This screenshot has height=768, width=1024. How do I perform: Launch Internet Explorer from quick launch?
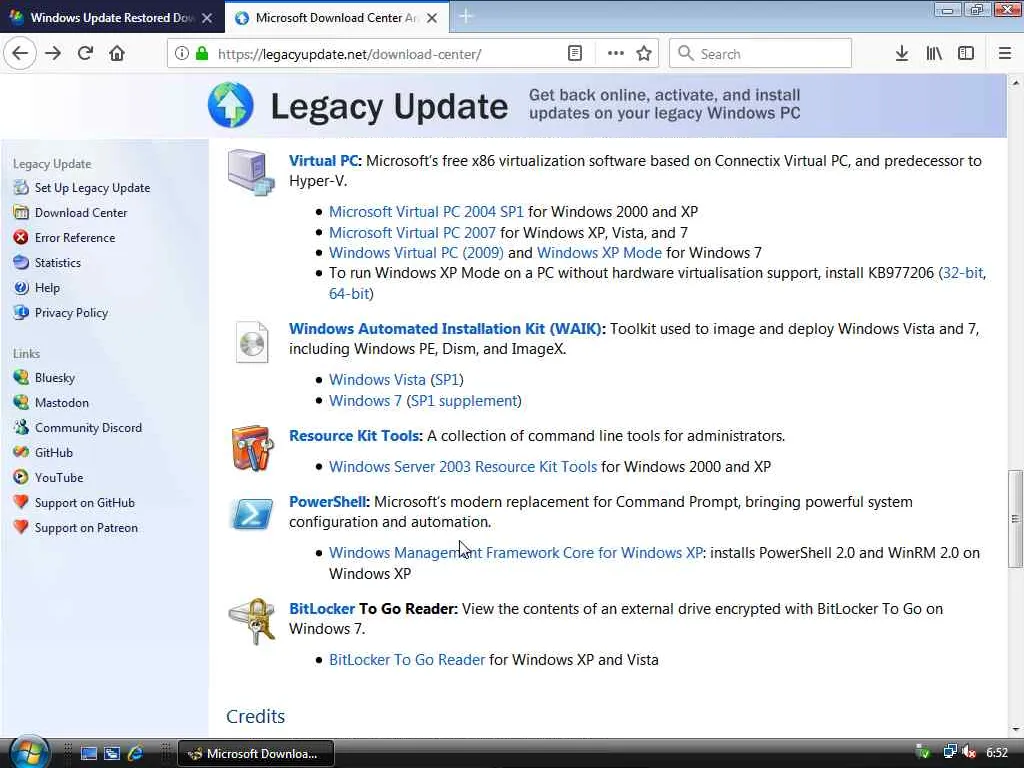click(x=135, y=754)
